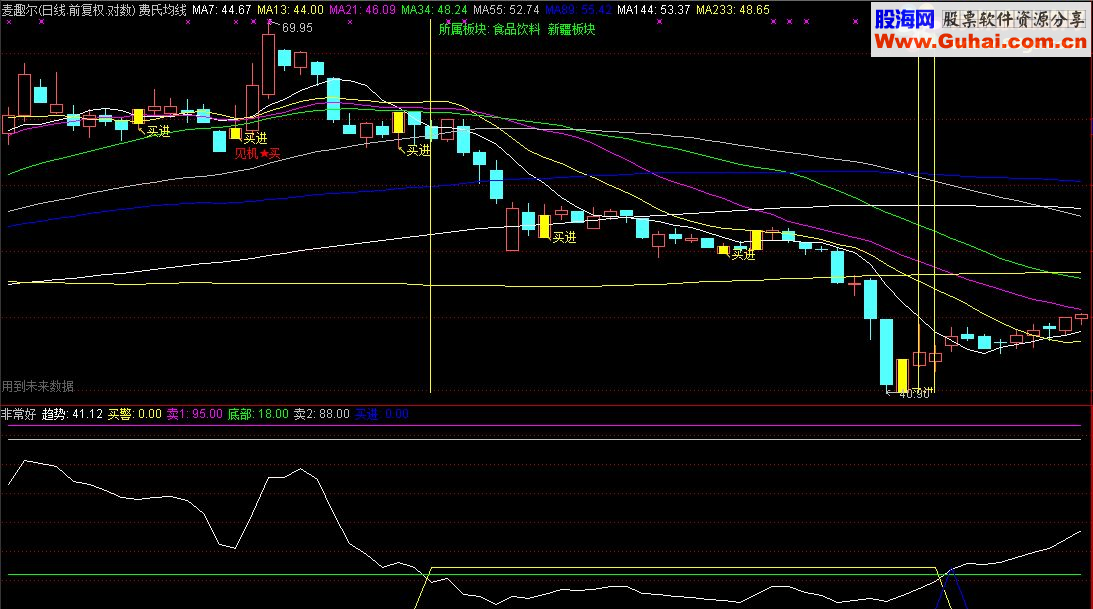Click the 麦趣尔 stock title label
The width and height of the screenshot is (1093, 609).
68,10
